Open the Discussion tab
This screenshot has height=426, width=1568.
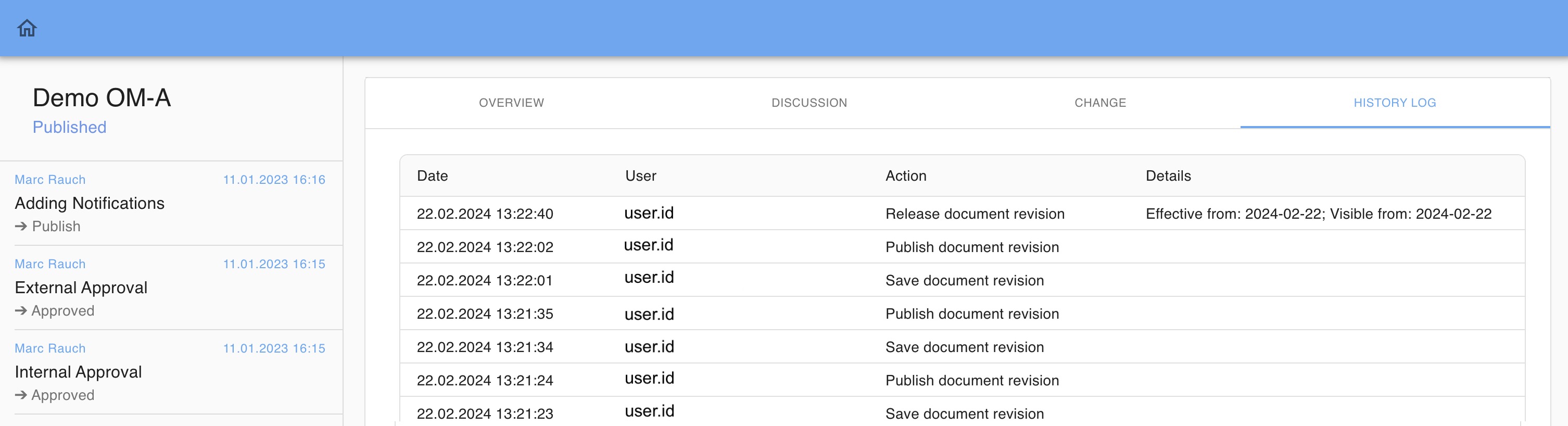tap(809, 103)
